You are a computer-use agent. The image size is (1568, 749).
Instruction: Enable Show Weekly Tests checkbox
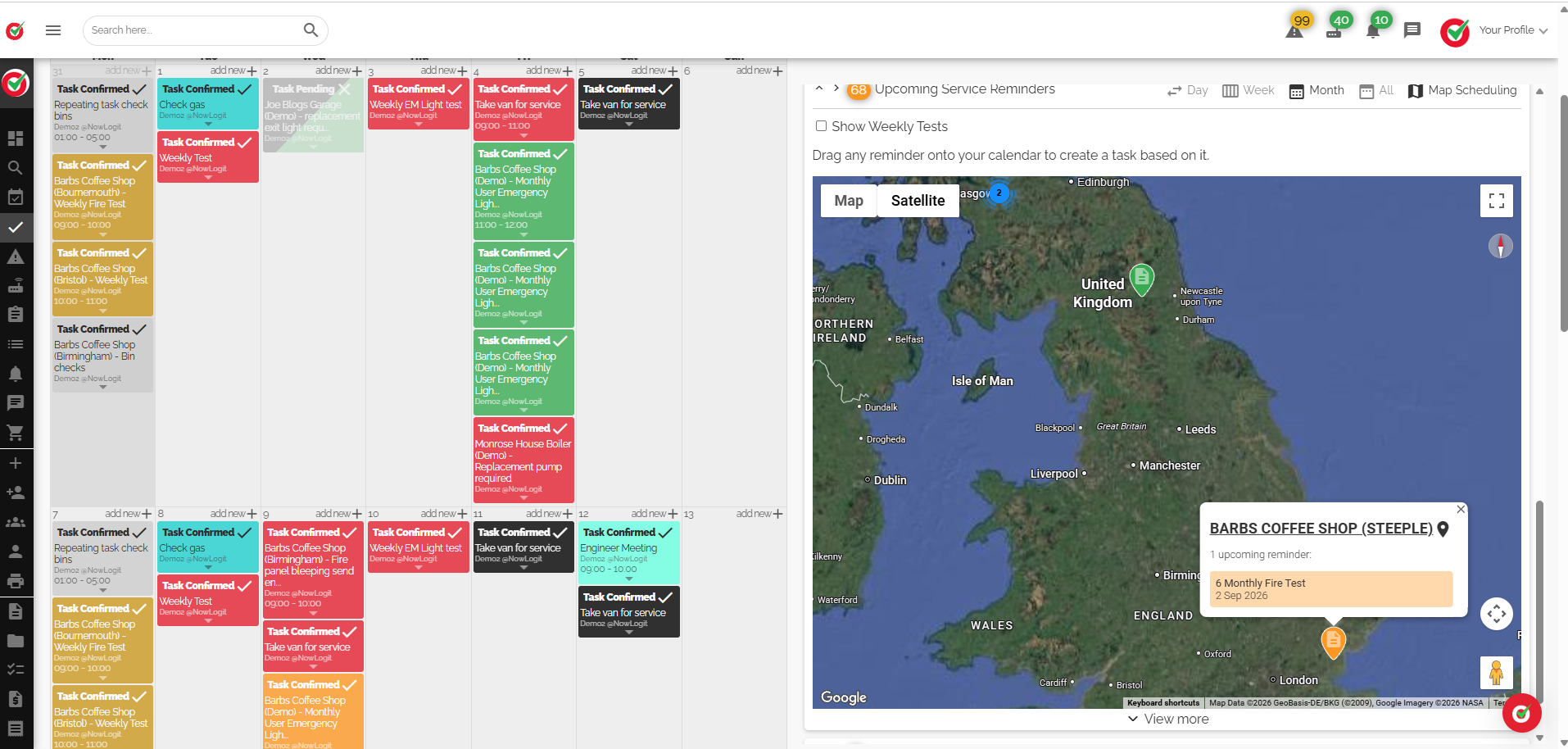(x=821, y=126)
